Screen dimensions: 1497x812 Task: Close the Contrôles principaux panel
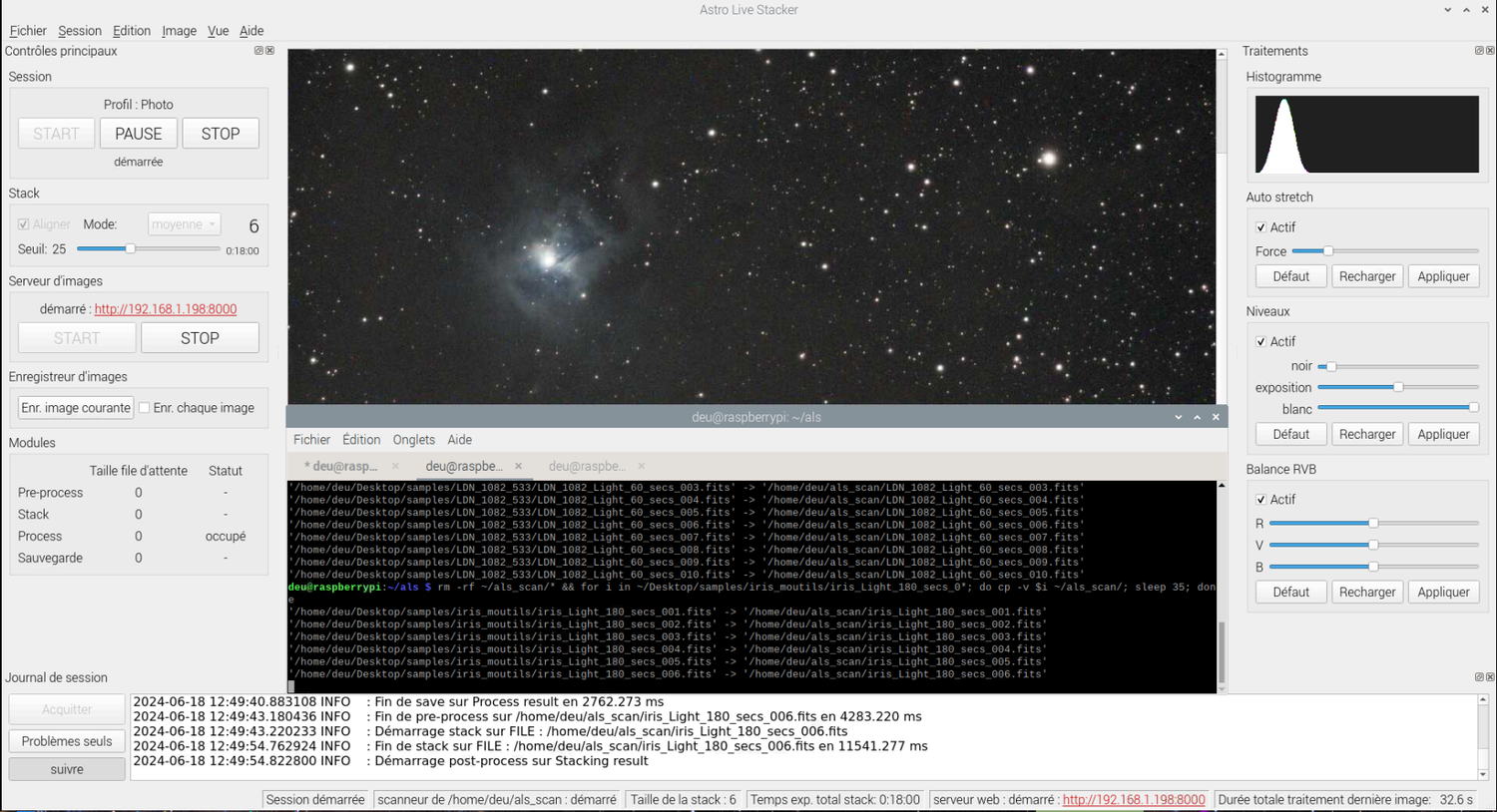(x=269, y=51)
